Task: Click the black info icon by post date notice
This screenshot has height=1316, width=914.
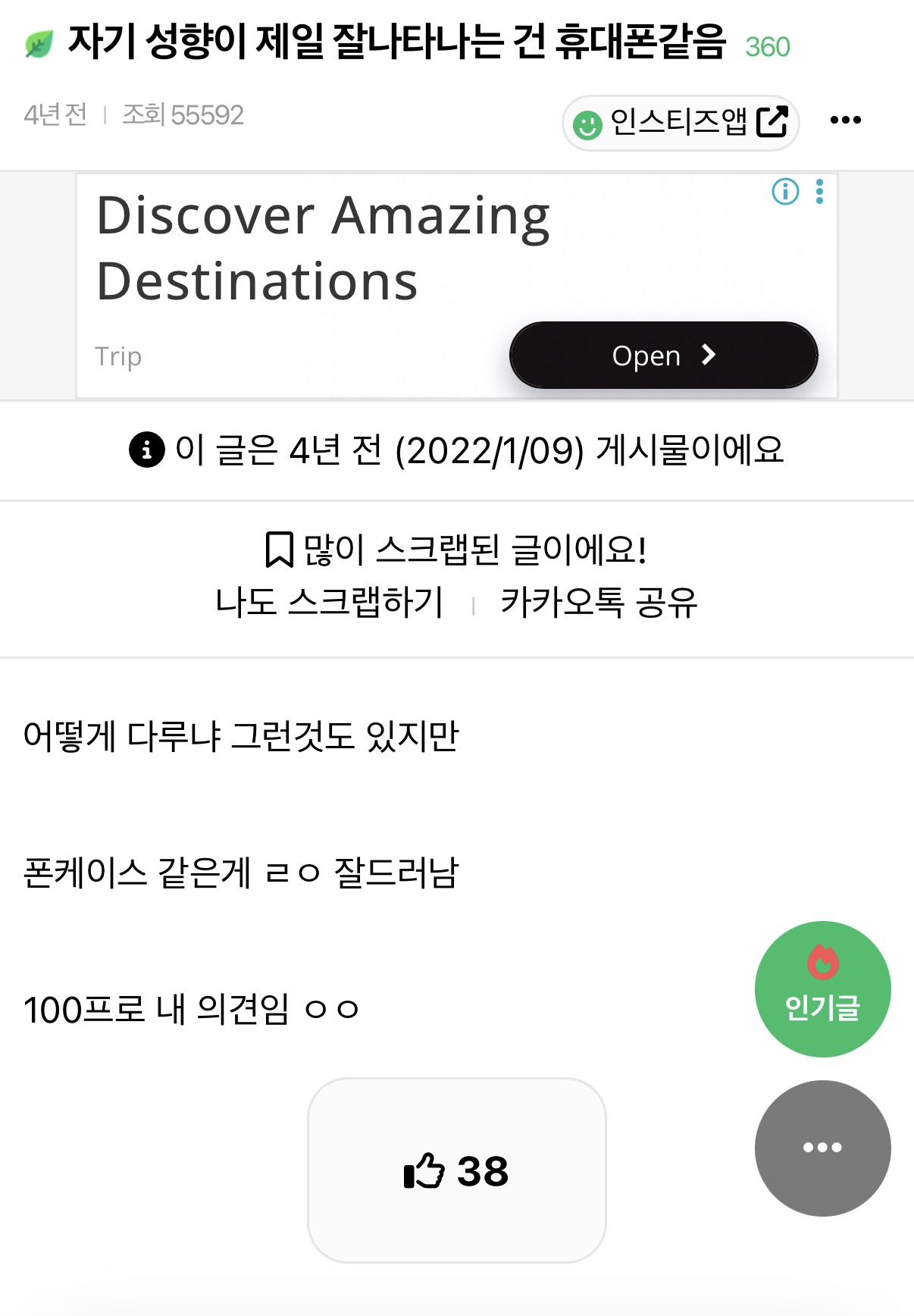Action: click(x=147, y=450)
